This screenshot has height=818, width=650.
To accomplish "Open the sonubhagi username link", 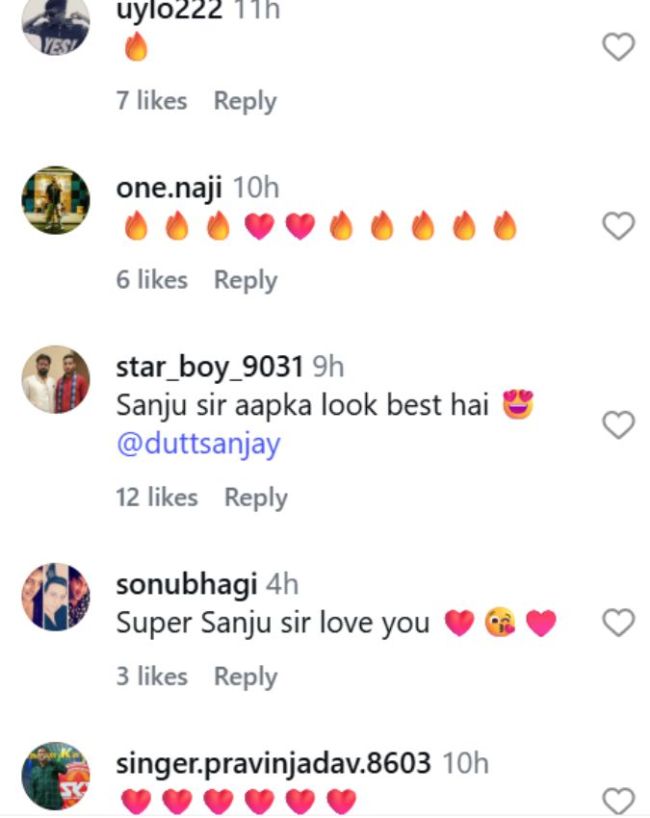I will [x=187, y=584].
